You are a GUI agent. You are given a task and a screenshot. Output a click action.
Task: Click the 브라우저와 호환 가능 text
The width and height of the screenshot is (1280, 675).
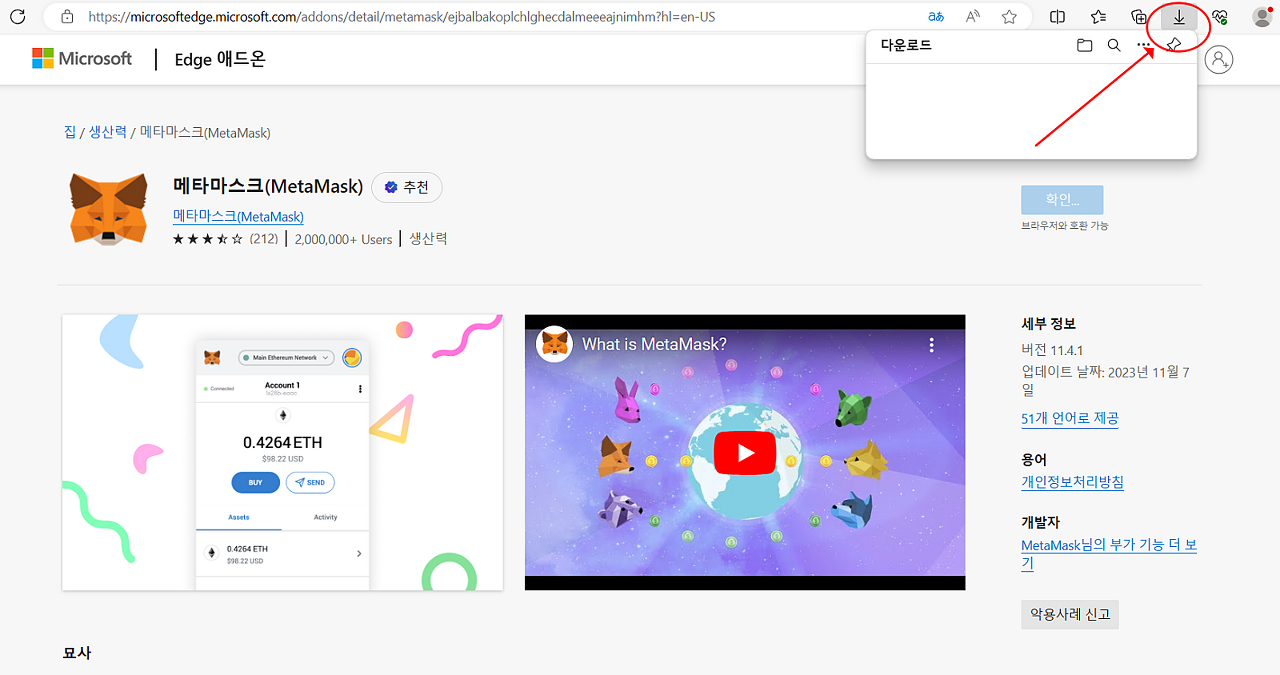click(1064, 225)
